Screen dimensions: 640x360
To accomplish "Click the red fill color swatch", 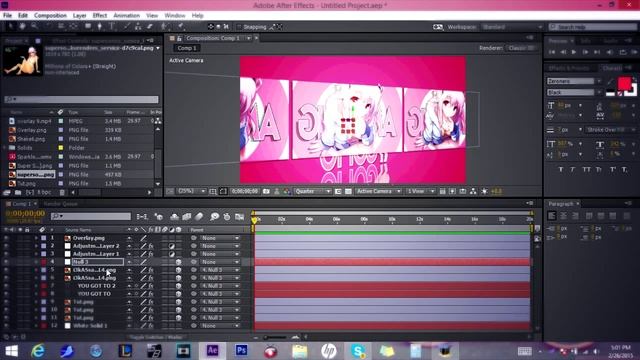I will pos(624,84).
